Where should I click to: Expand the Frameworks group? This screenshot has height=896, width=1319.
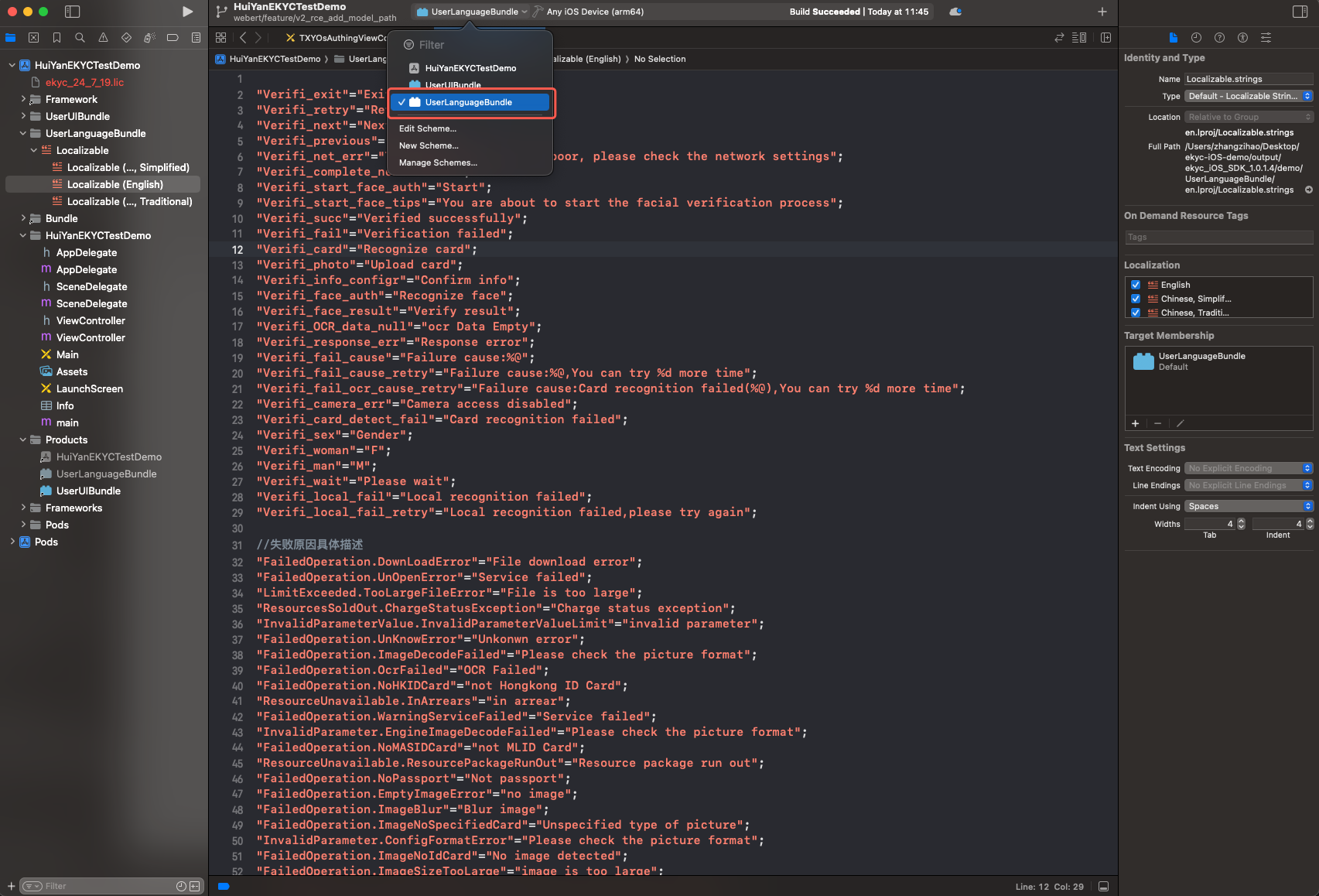coord(23,508)
